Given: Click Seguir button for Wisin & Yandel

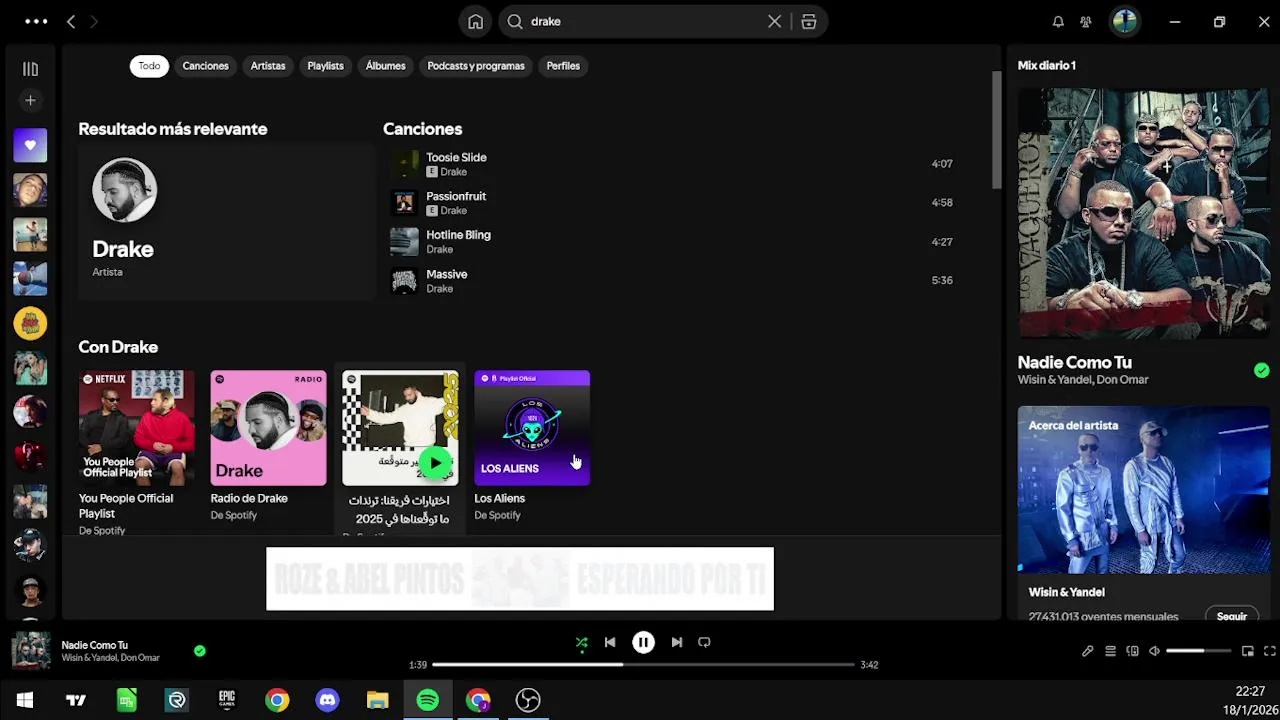Looking at the screenshot, I should pos(1231,616).
